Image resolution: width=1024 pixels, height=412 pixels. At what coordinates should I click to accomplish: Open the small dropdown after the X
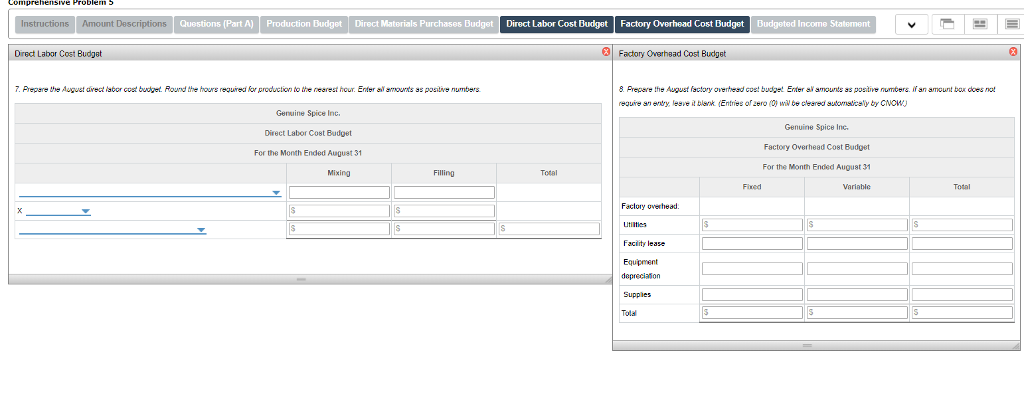(x=85, y=211)
